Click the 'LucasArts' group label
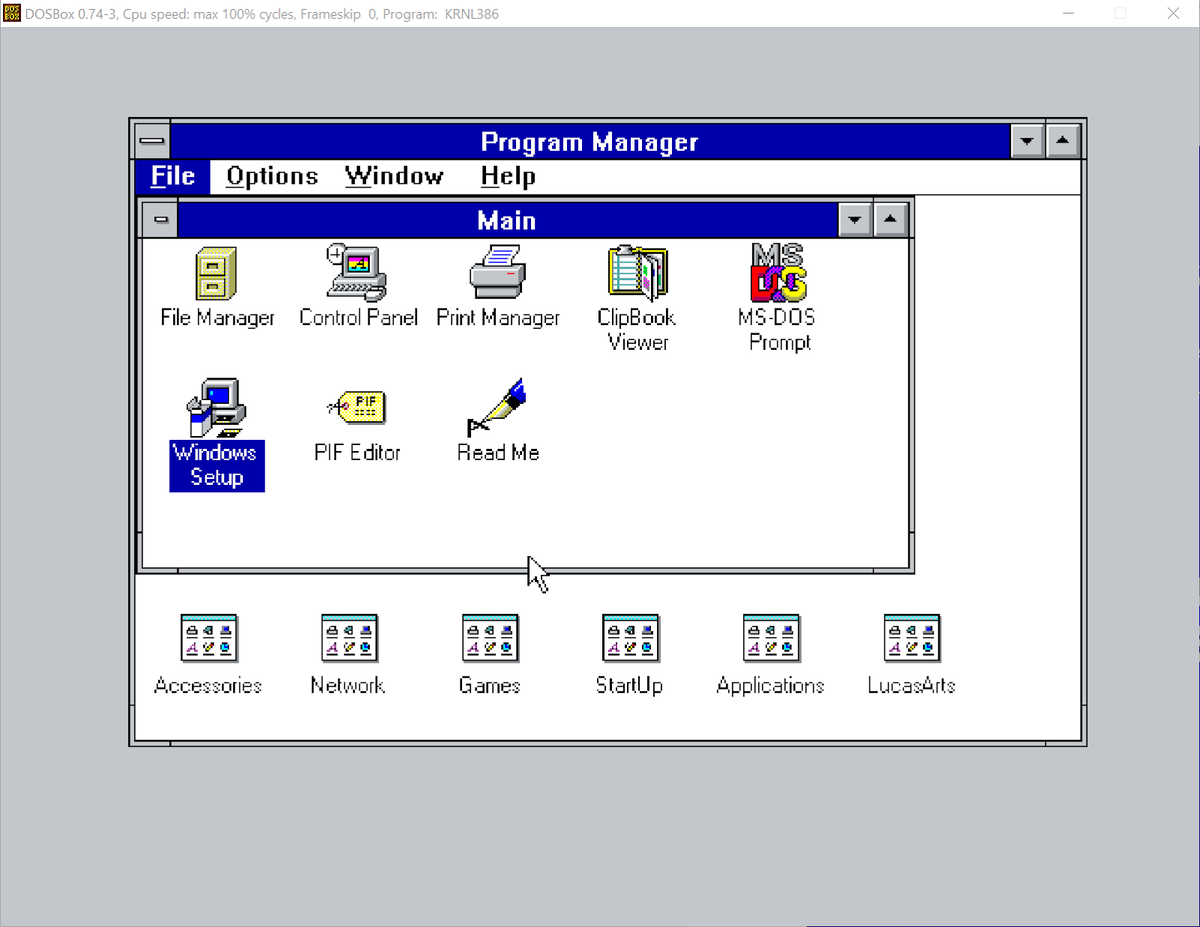This screenshot has width=1200, height=927. pos(912,686)
